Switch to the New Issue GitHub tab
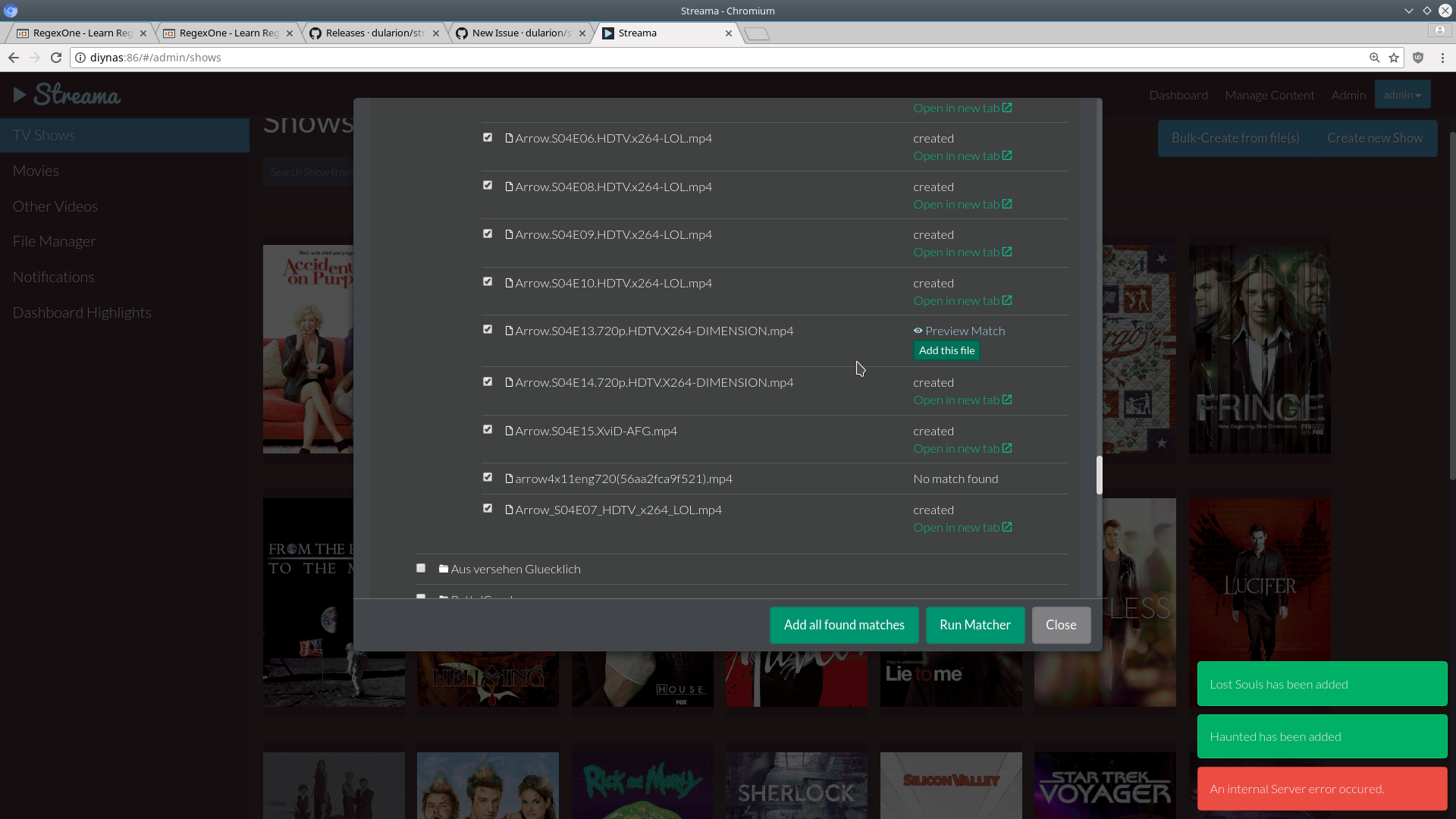The height and width of the screenshot is (819, 1456). [x=516, y=33]
